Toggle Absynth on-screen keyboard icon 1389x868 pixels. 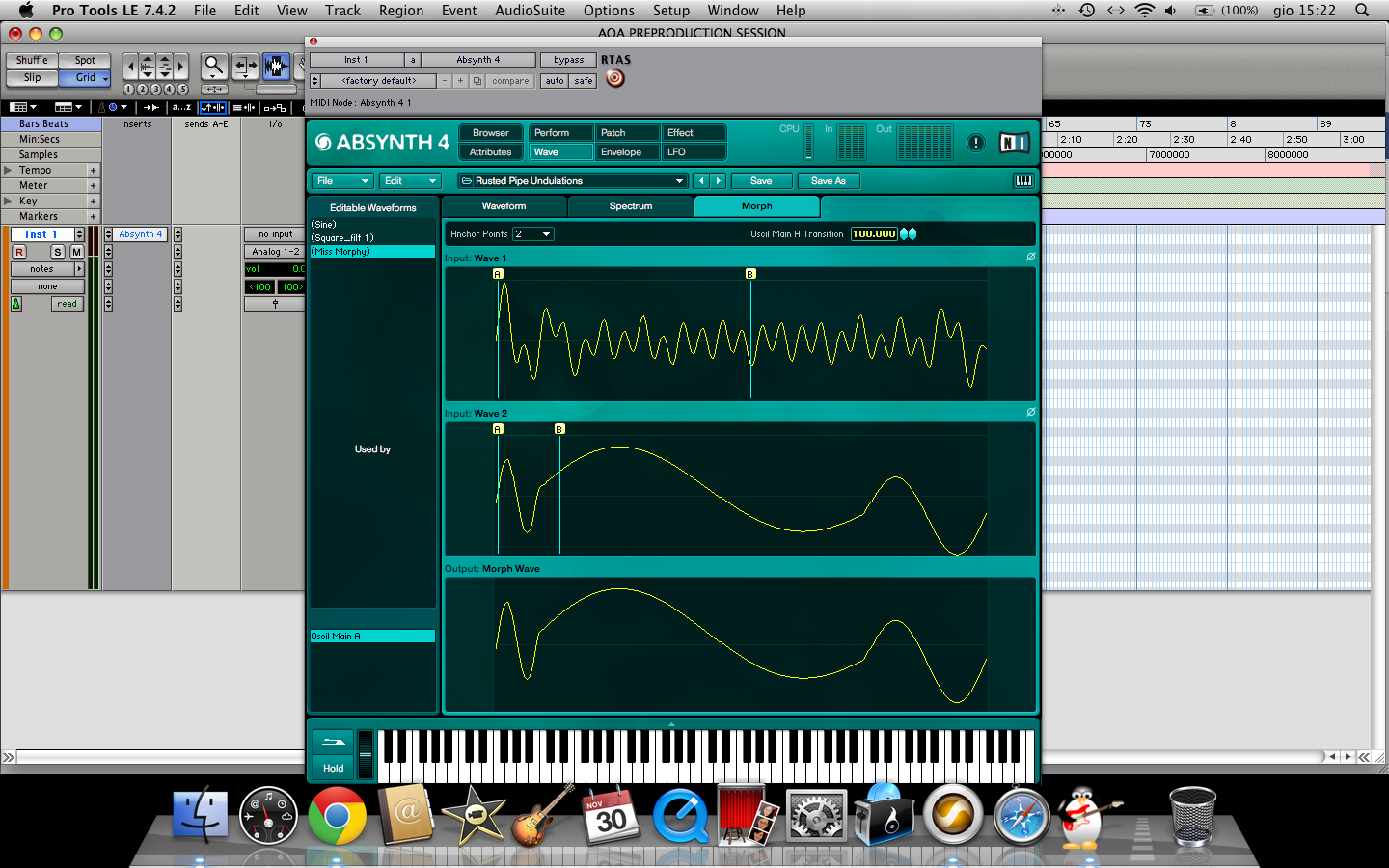coord(1023,180)
